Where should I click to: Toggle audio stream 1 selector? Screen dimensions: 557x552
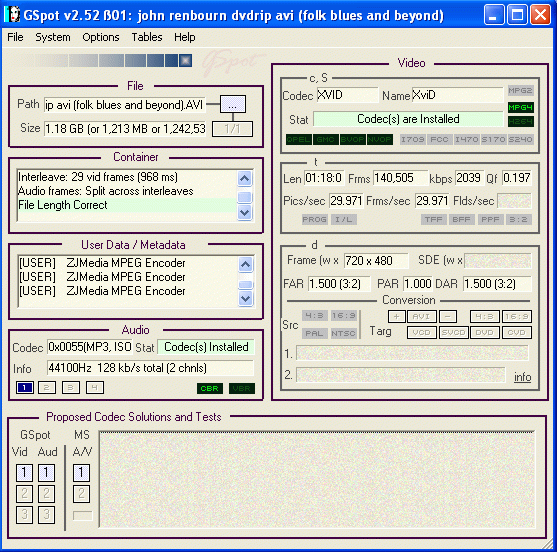(x=25, y=388)
